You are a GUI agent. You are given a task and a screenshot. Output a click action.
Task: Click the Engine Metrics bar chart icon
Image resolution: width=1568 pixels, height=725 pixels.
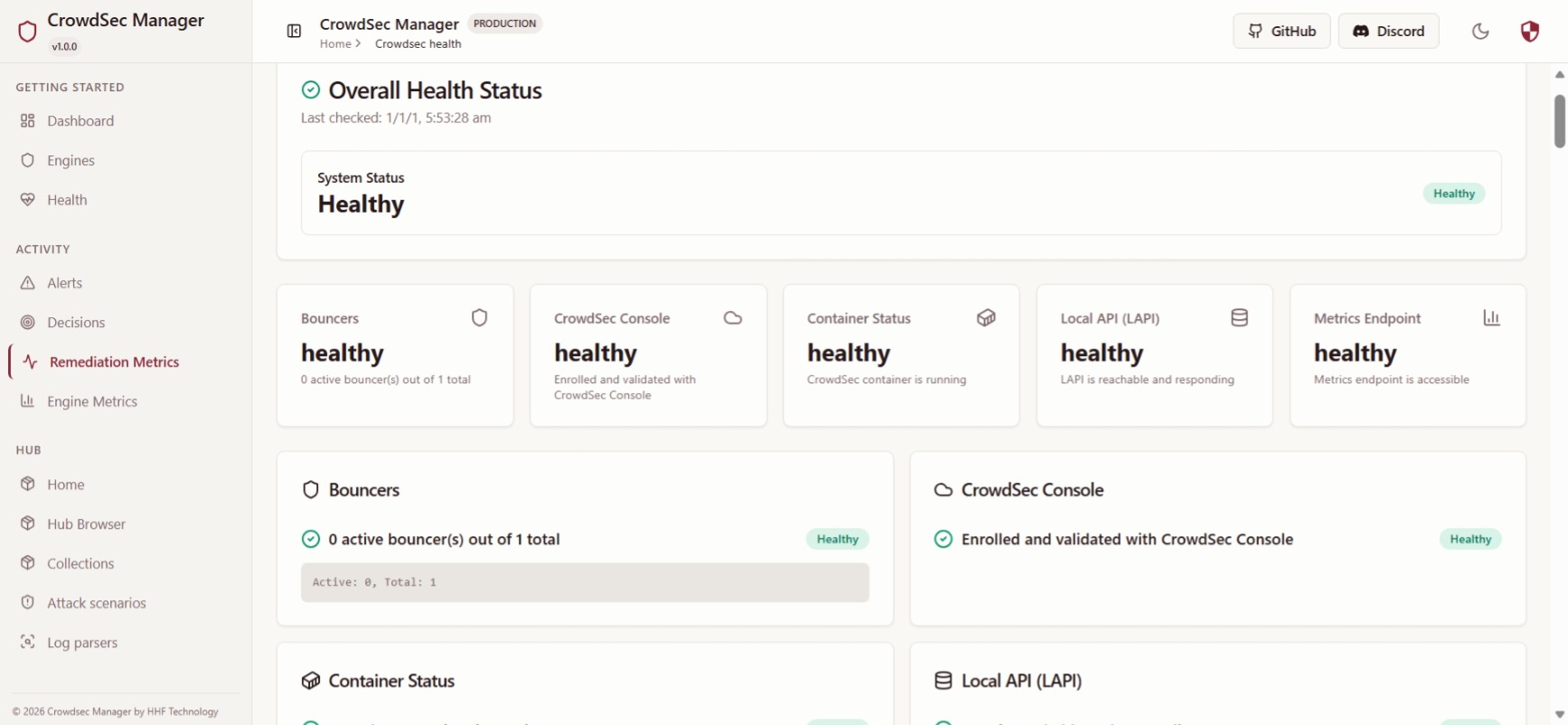(28, 401)
